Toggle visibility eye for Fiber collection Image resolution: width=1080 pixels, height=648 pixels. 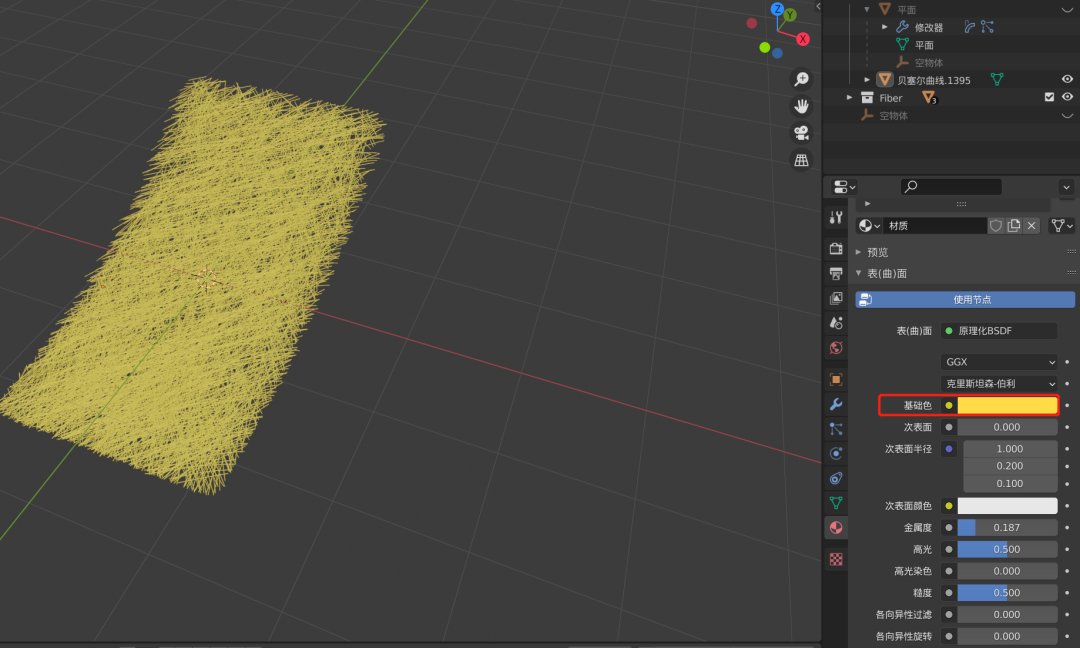point(1067,97)
